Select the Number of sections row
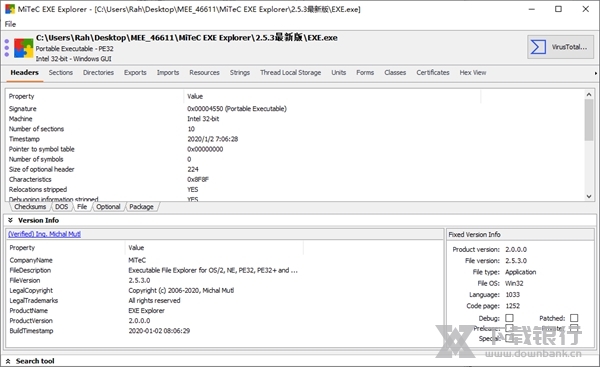This screenshot has height=367, width=600. pyautogui.click(x=295, y=129)
